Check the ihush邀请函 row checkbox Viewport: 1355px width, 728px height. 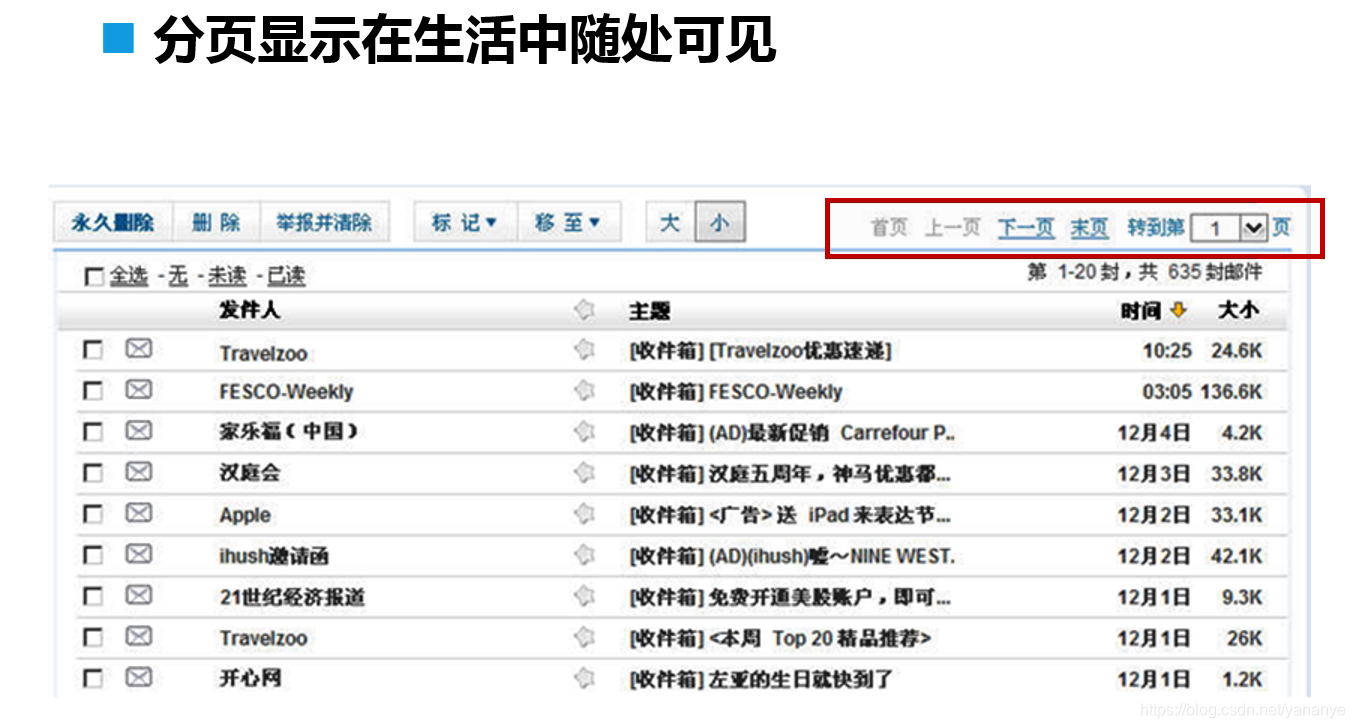tap(93, 556)
